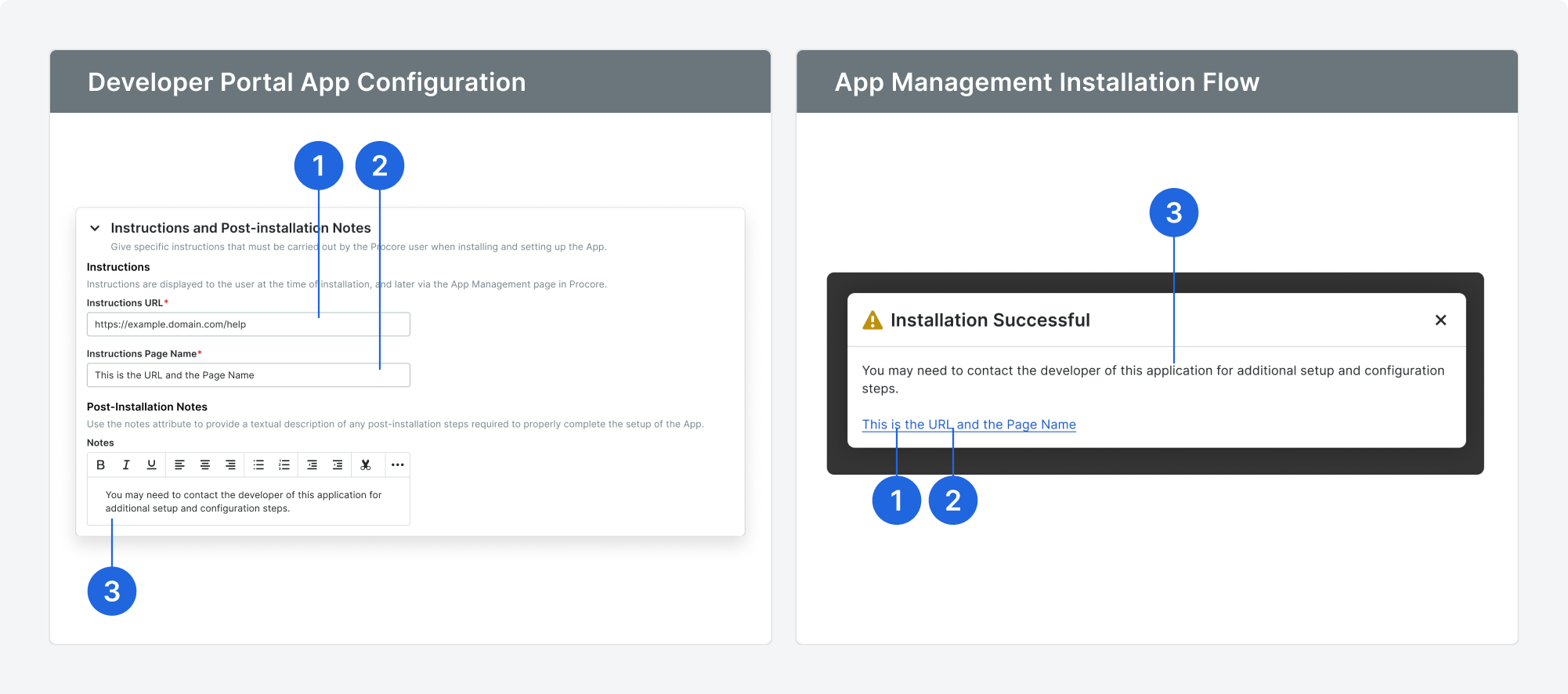Image resolution: width=1568 pixels, height=694 pixels.
Task: Align Notes text to the right
Action: 230,464
